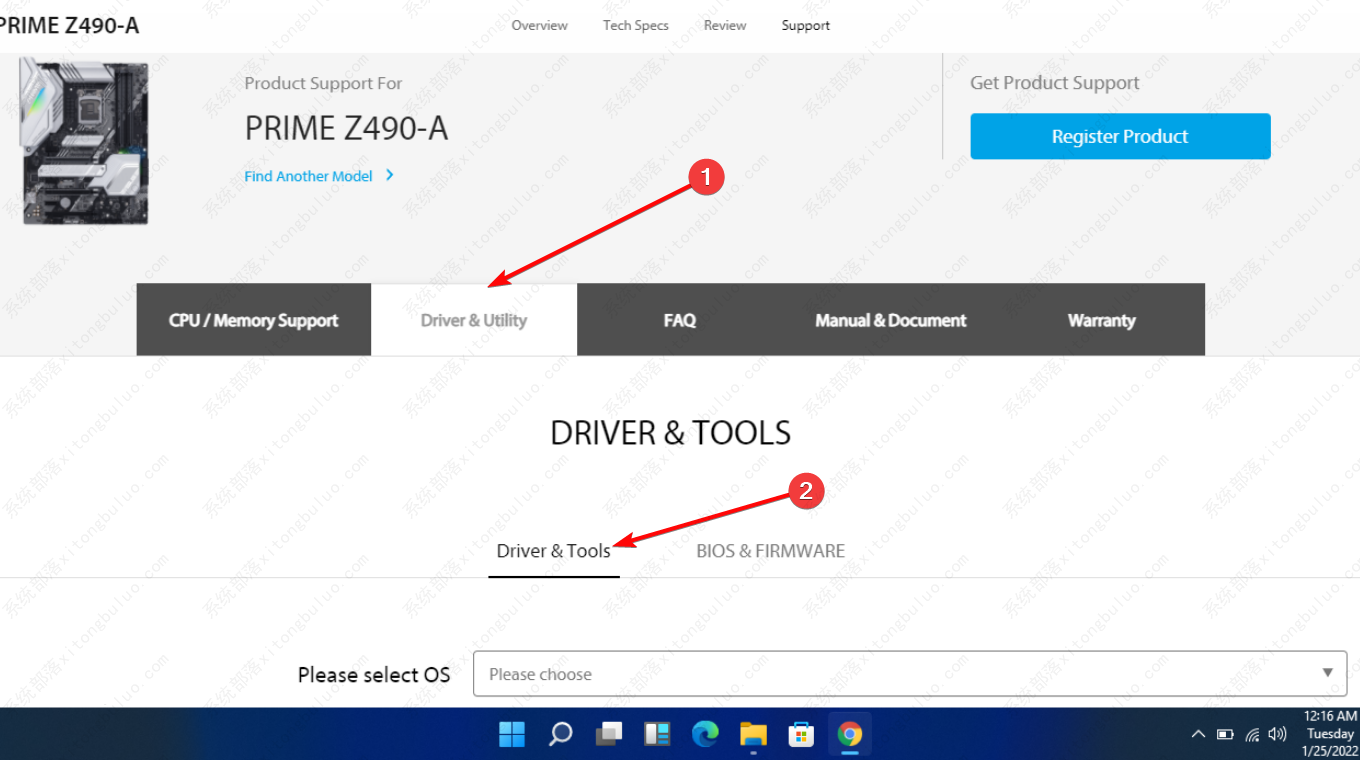The height and width of the screenshot is (760, 1360).
Task: Click the Register Product button
Action: coord(1120,136)
